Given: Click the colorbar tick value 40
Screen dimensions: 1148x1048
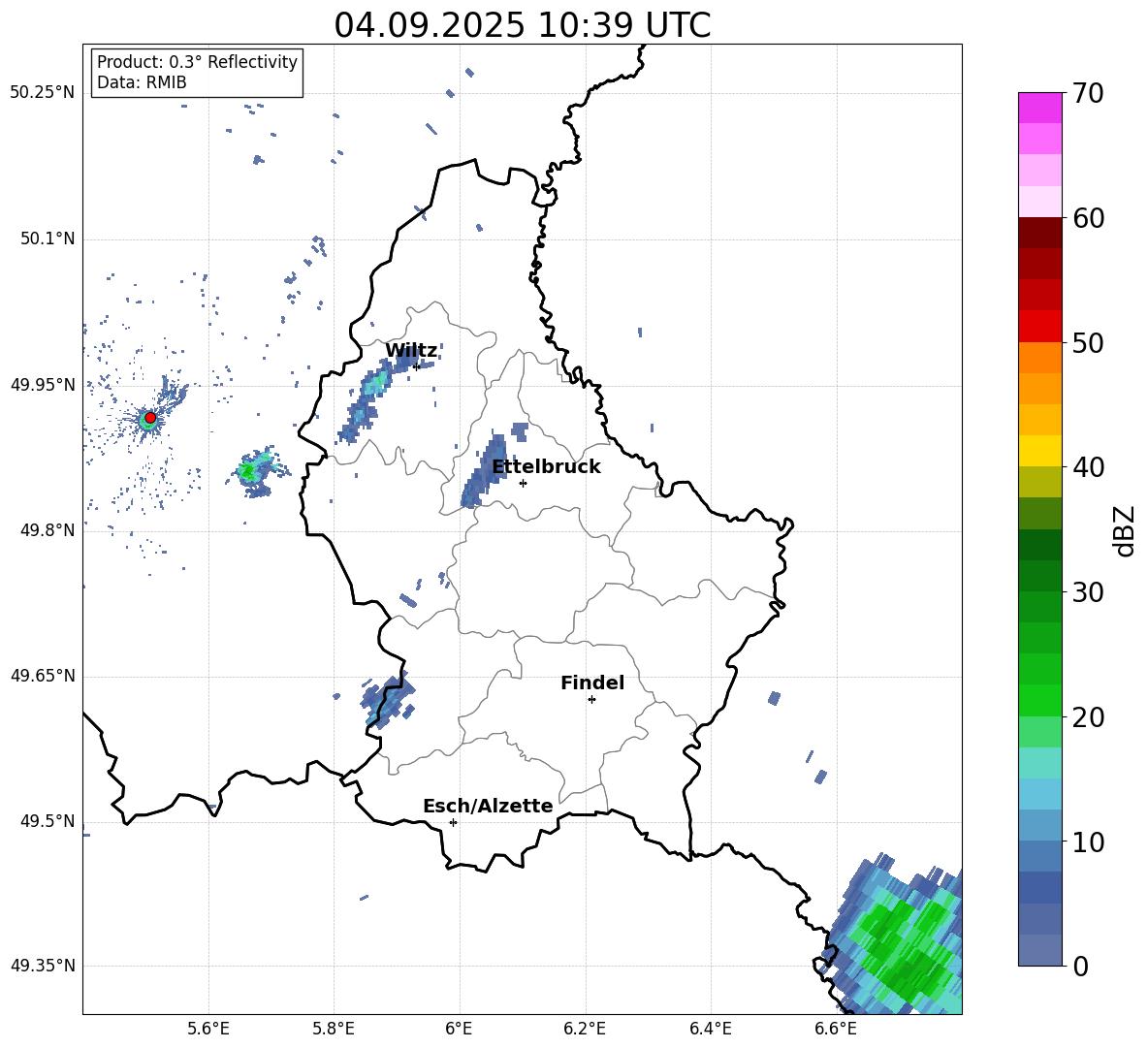Looking at the screenshot, I should pyautogui.click(x=1088, y=467).
